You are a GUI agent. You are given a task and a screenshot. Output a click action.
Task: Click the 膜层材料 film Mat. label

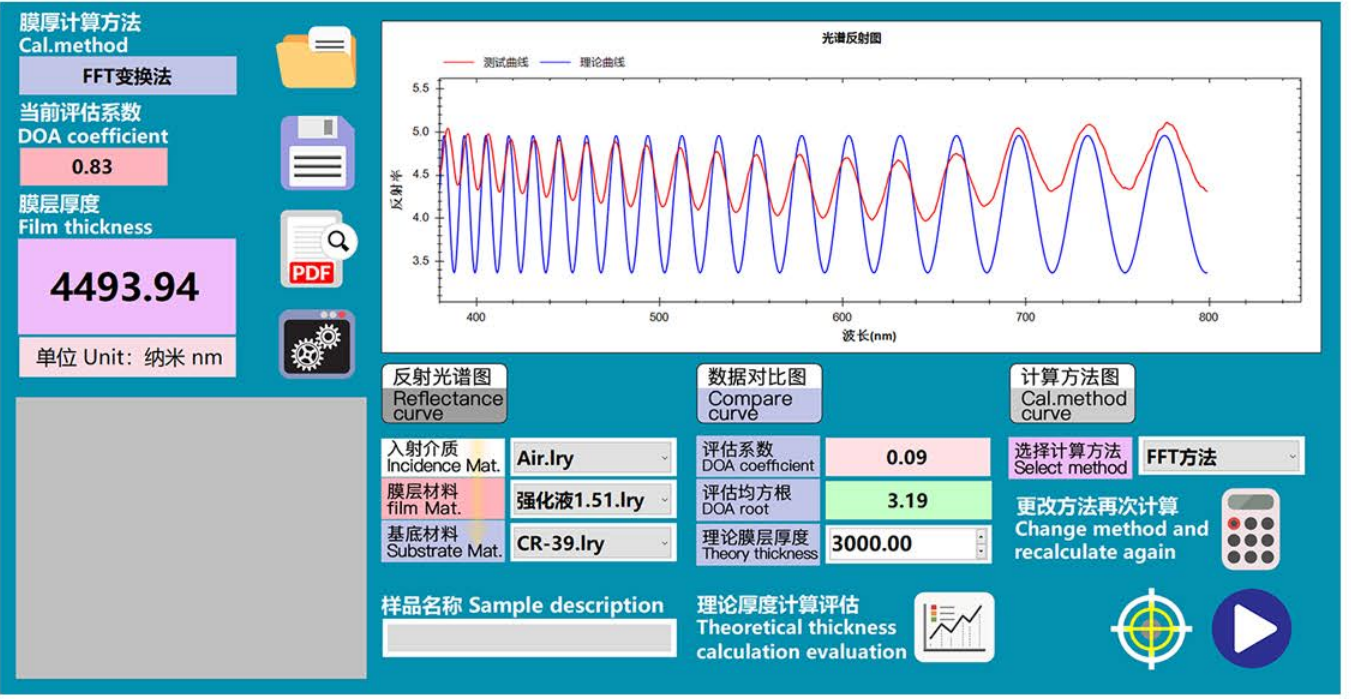[x=444, y=500]
